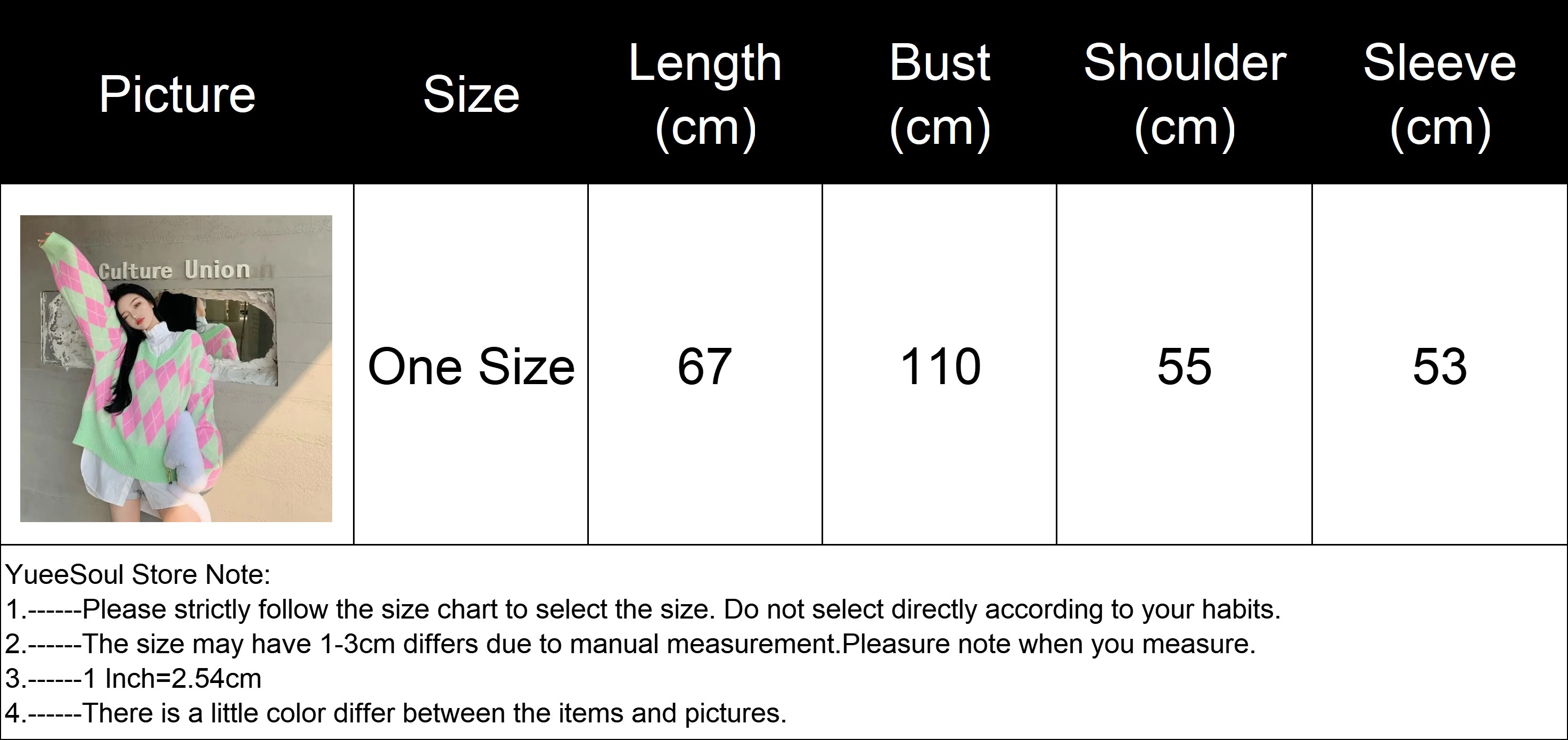Click the Picture column header
Viewport: 1568px width, 740px height.
(x=177, y=94)
